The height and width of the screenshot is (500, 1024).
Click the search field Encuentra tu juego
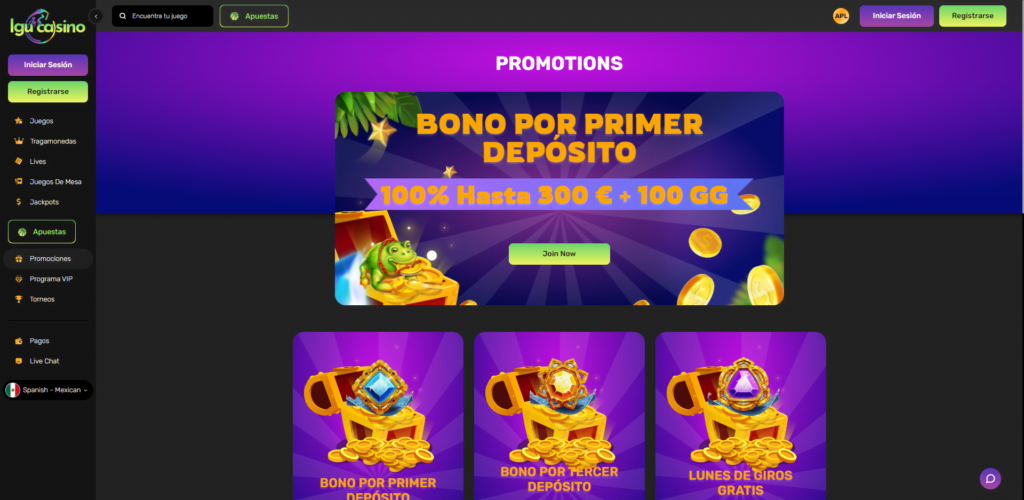163,16
